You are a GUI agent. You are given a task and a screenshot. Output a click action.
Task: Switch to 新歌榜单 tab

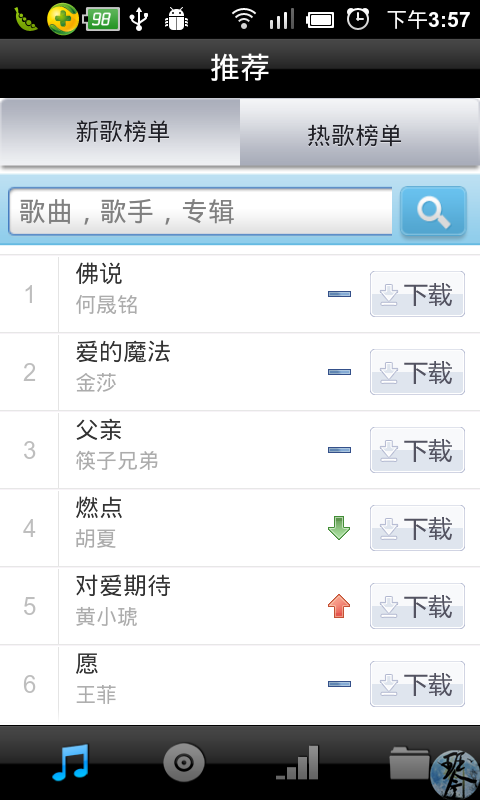coord(120,133)
